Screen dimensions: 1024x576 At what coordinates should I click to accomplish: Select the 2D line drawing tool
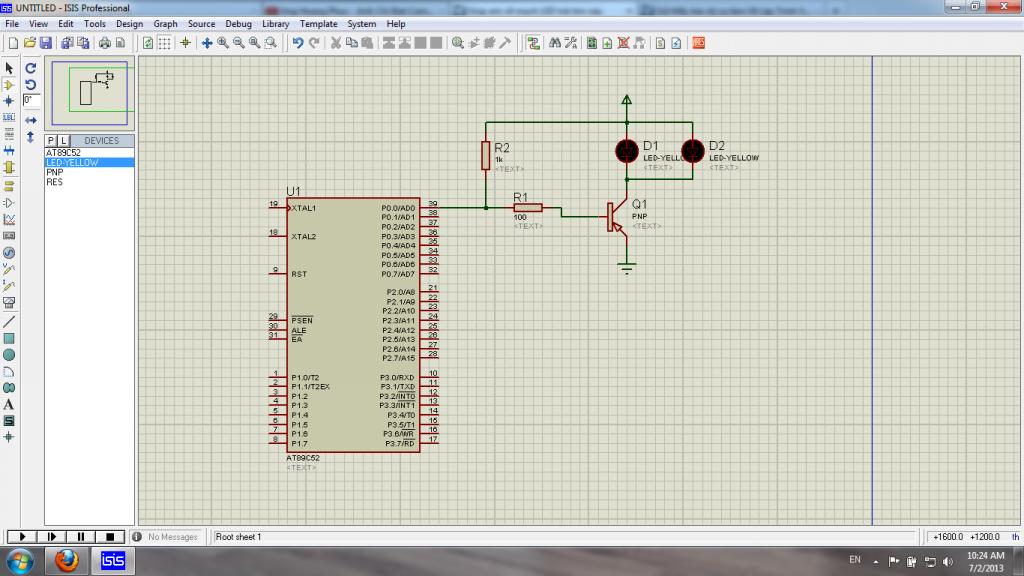click(x=9, y=321)
